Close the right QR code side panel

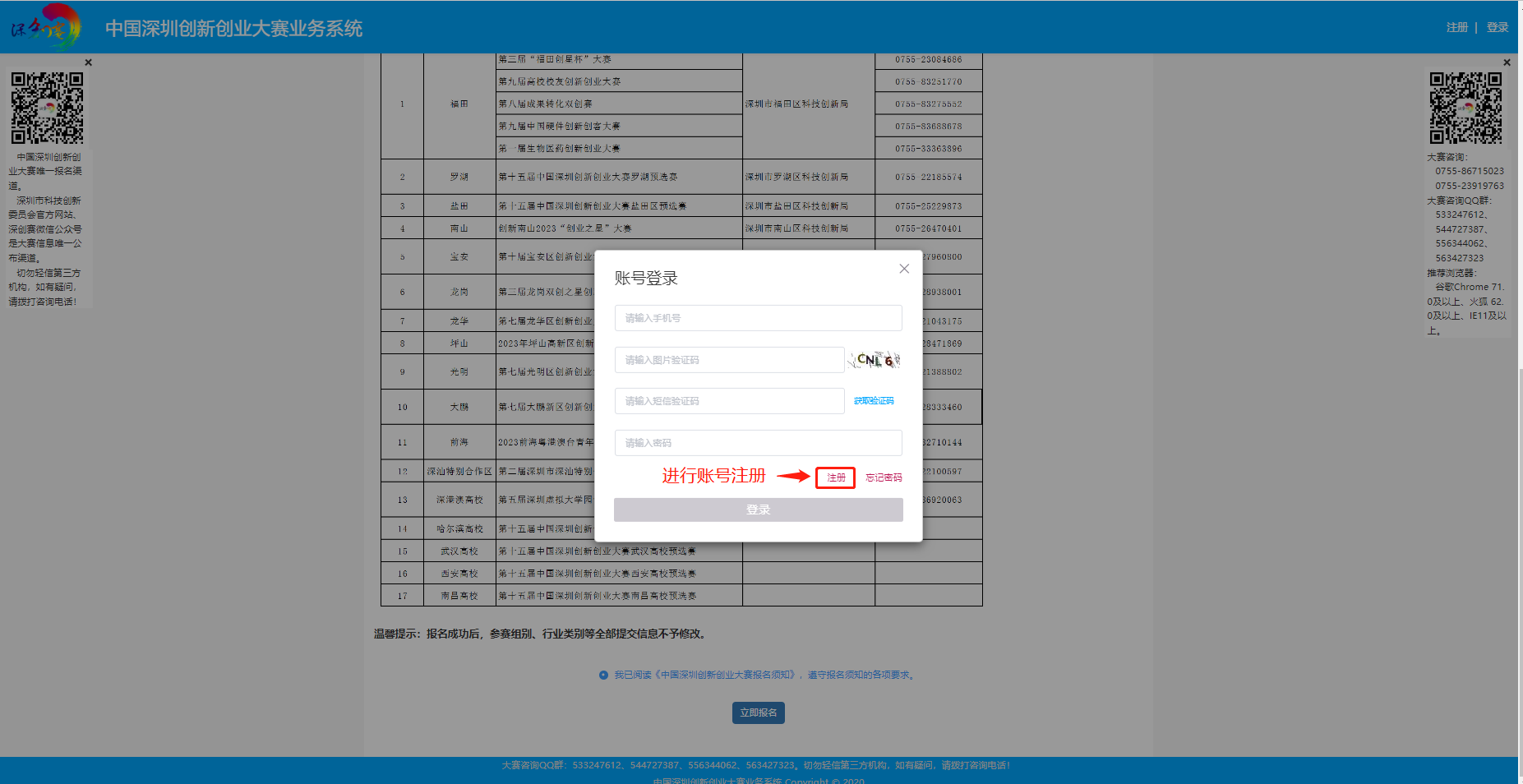point(1507,62)
